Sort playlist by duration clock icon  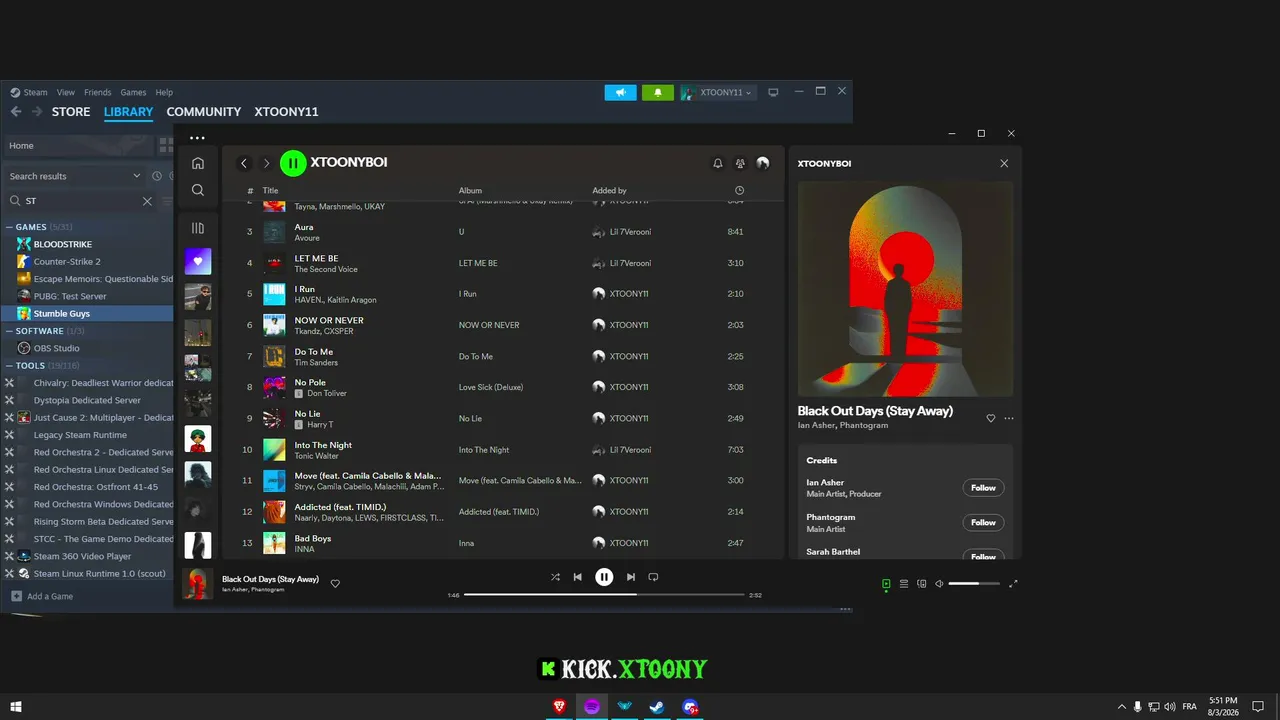point(739,190)
